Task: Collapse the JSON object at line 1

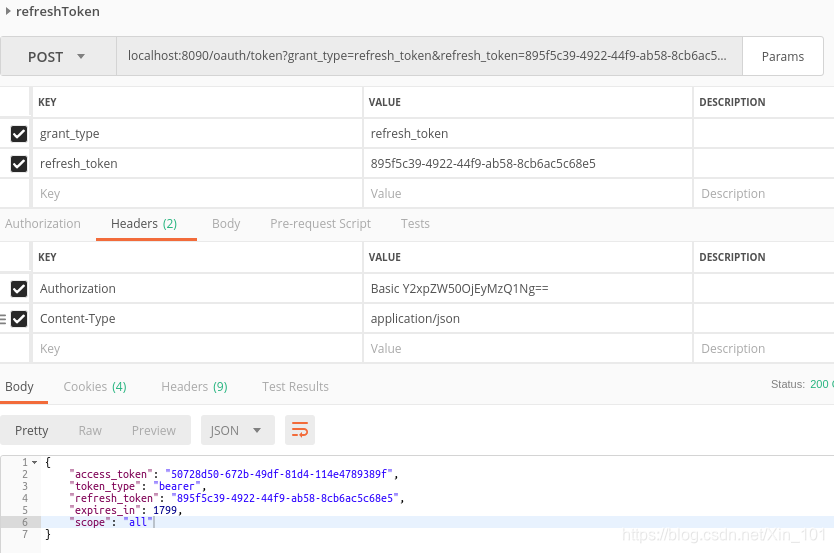Action: (35, 463)
